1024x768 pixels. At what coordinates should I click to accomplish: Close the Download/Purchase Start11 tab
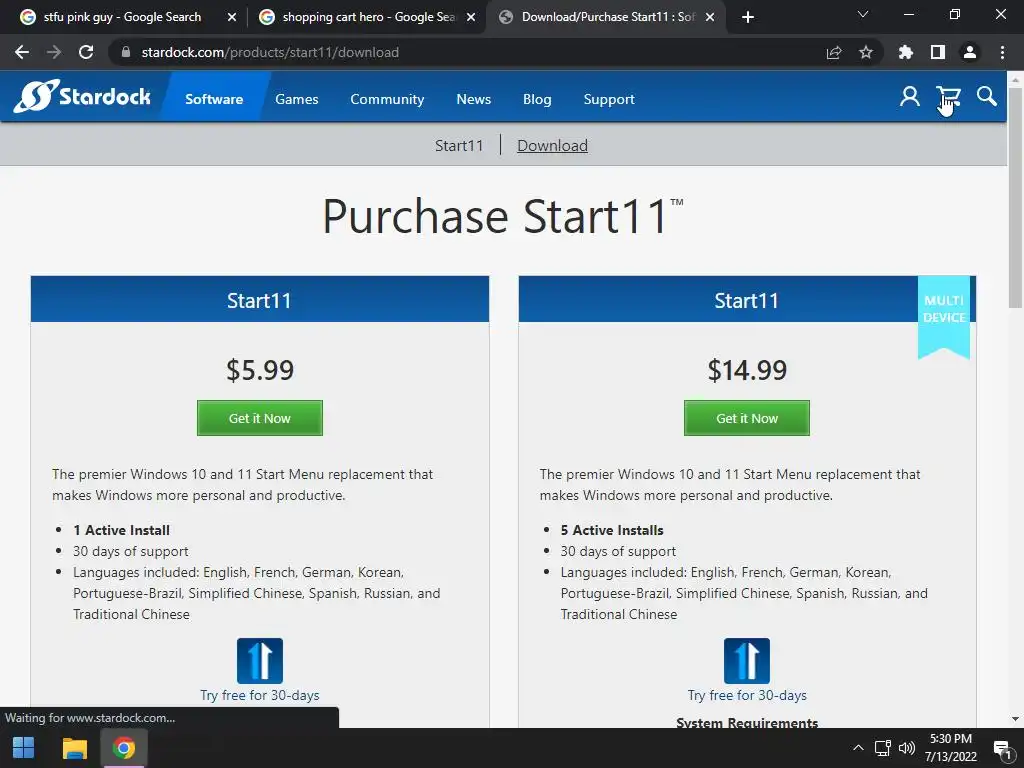pyautogui.click(x=710, y=17)
